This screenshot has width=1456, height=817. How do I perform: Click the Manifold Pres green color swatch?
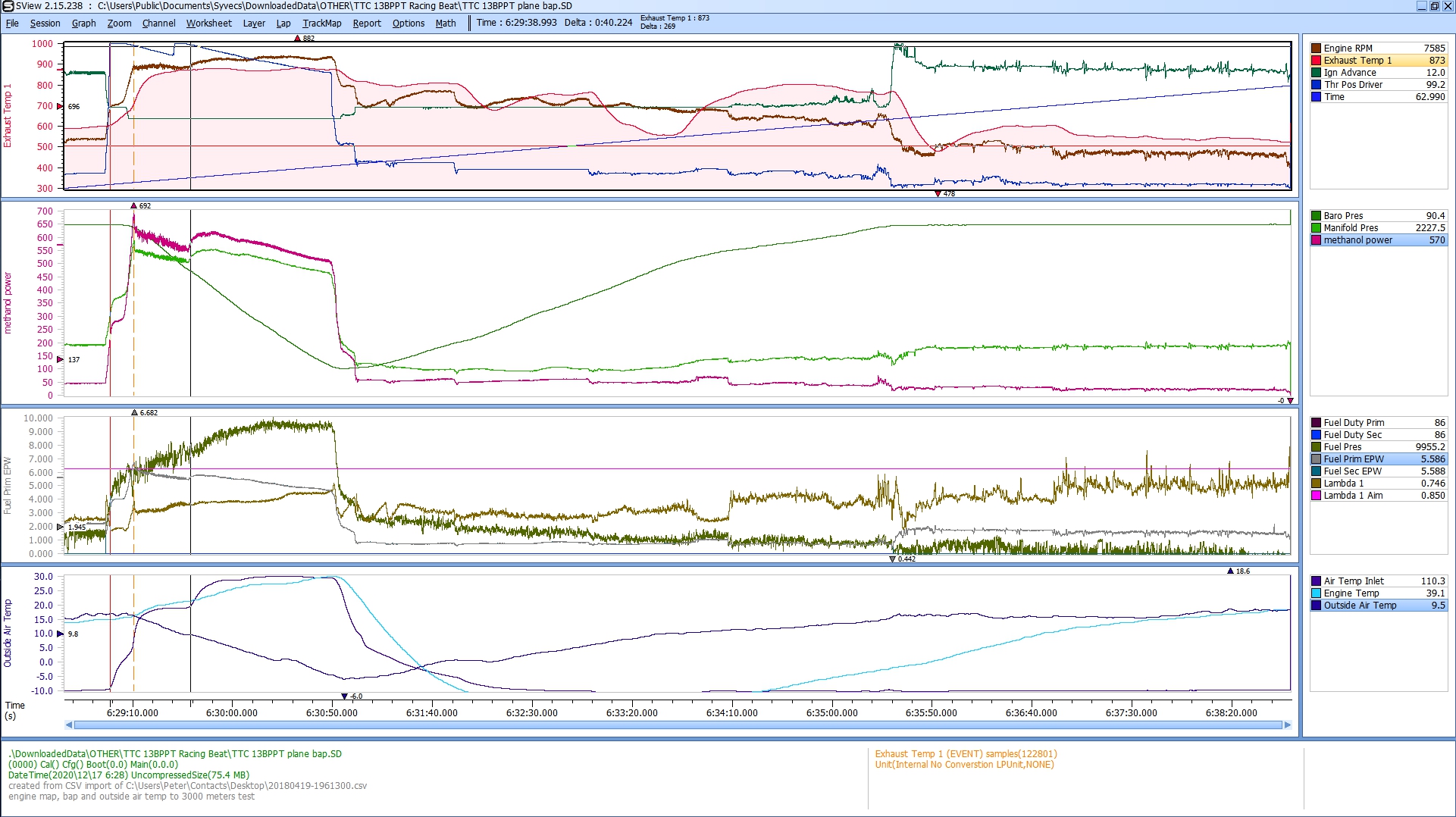click(x=1317, y=228)
